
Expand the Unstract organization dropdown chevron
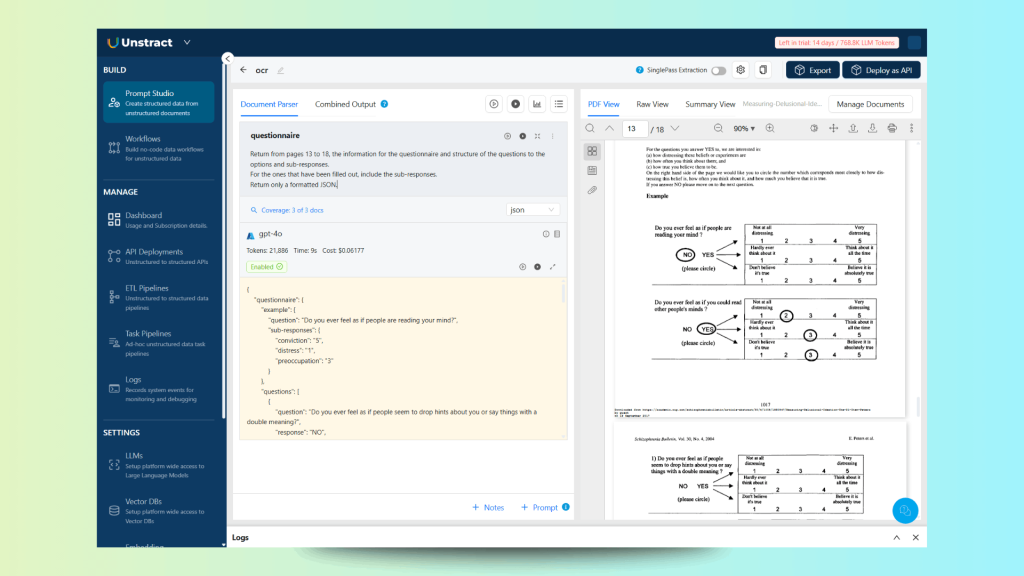tap(187, 42)
